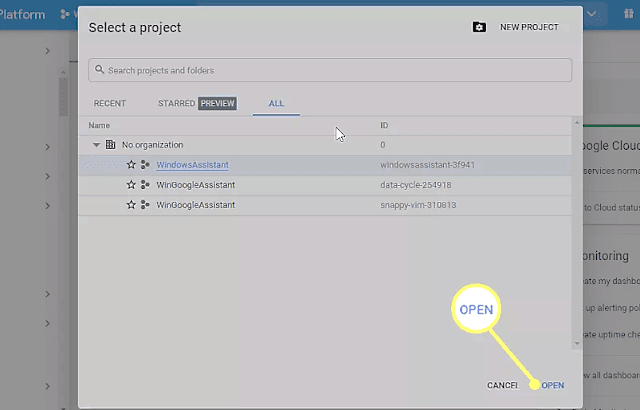Viewport: 640px width, 410px height.
Task: Open the top bar dropdown arrow
Action: point(591,14)
